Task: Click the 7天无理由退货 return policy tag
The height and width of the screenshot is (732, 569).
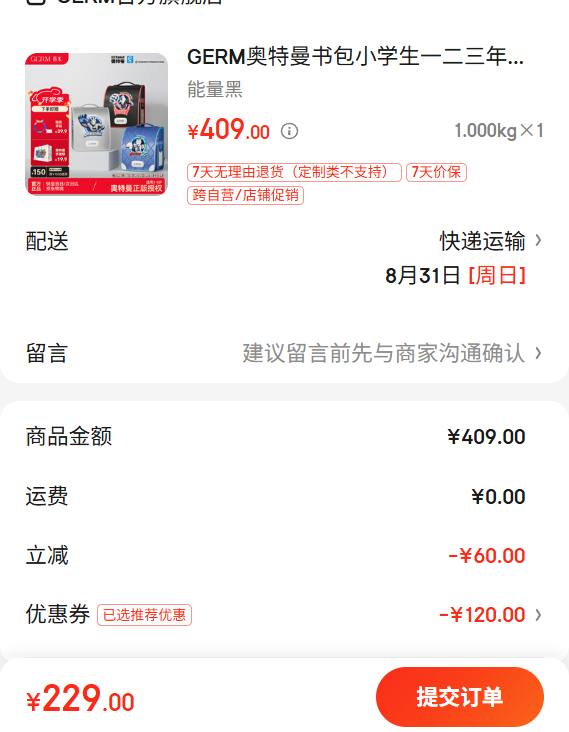Action: pyautogui.click(x=294, y=172)
